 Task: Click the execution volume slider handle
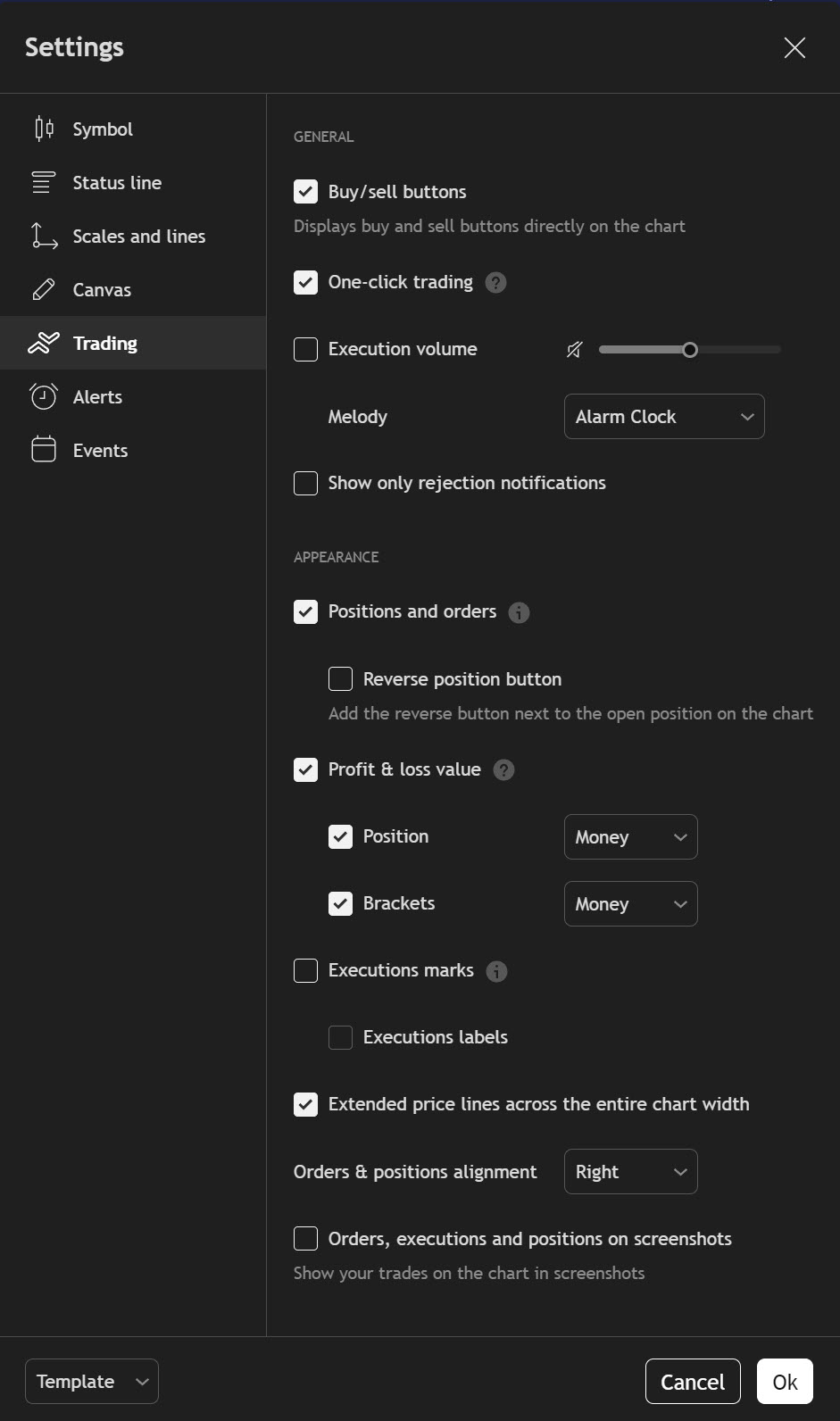click(x=690, y=350)
